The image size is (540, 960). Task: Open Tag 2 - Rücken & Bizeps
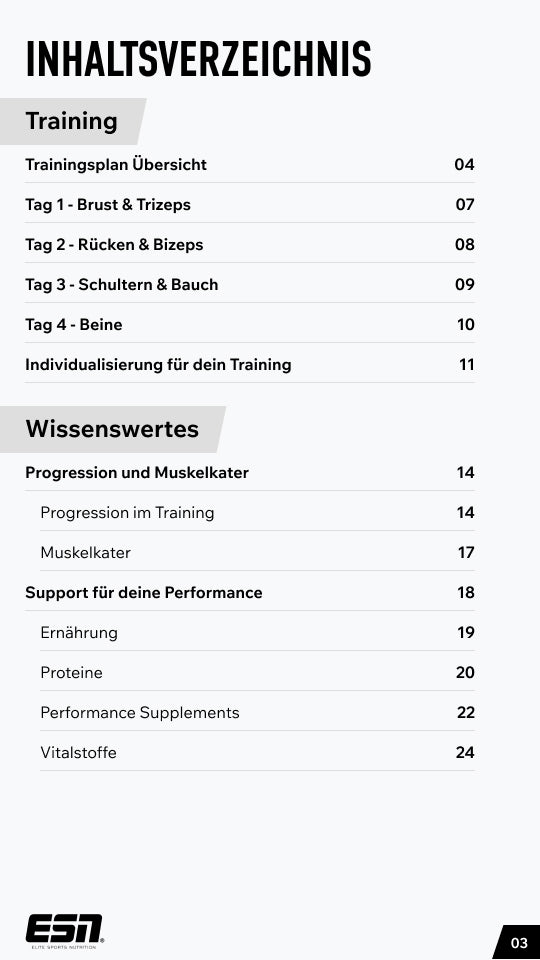click(250, 245)
